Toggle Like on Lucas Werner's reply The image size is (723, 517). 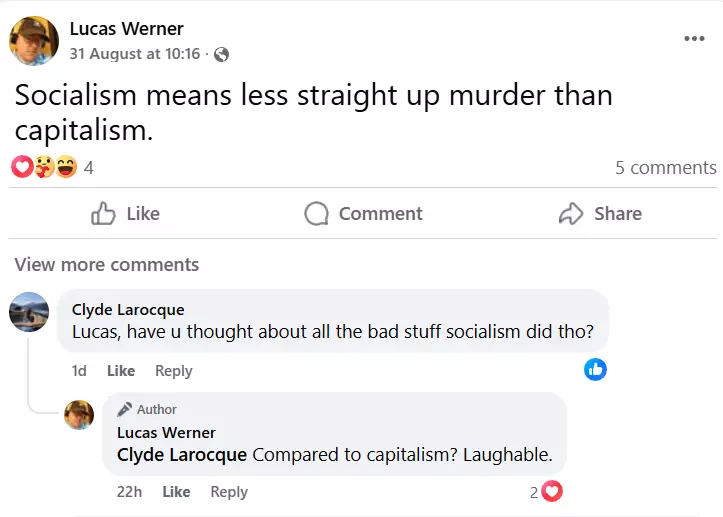[x=176, y=492]
